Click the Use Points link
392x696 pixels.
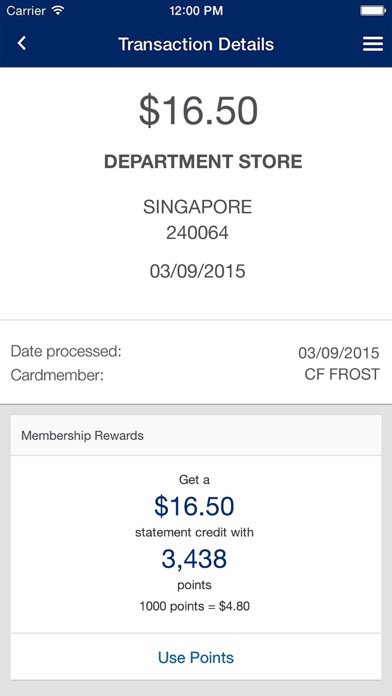click(196, 657)
